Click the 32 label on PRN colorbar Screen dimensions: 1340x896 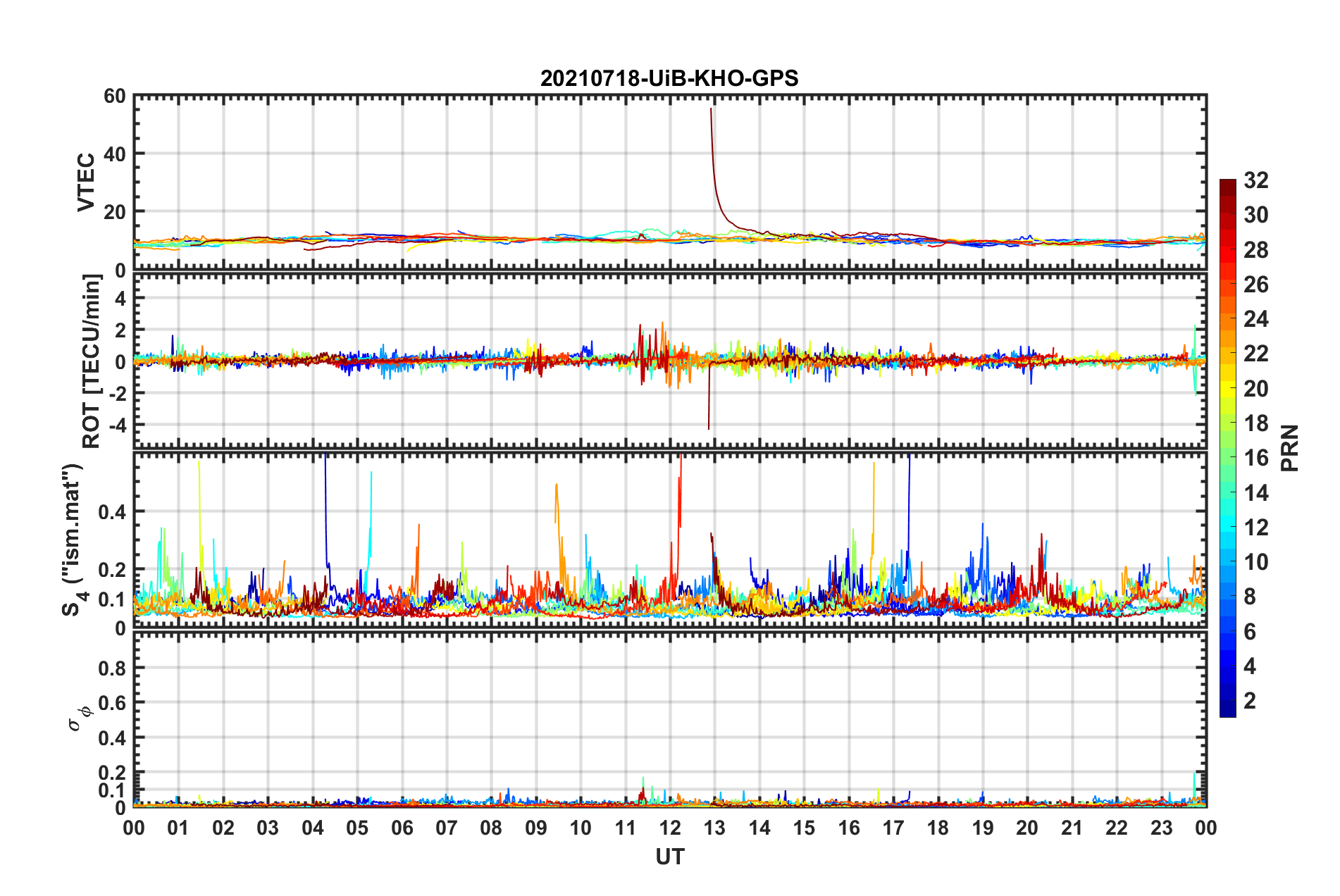coord(1255,180)
